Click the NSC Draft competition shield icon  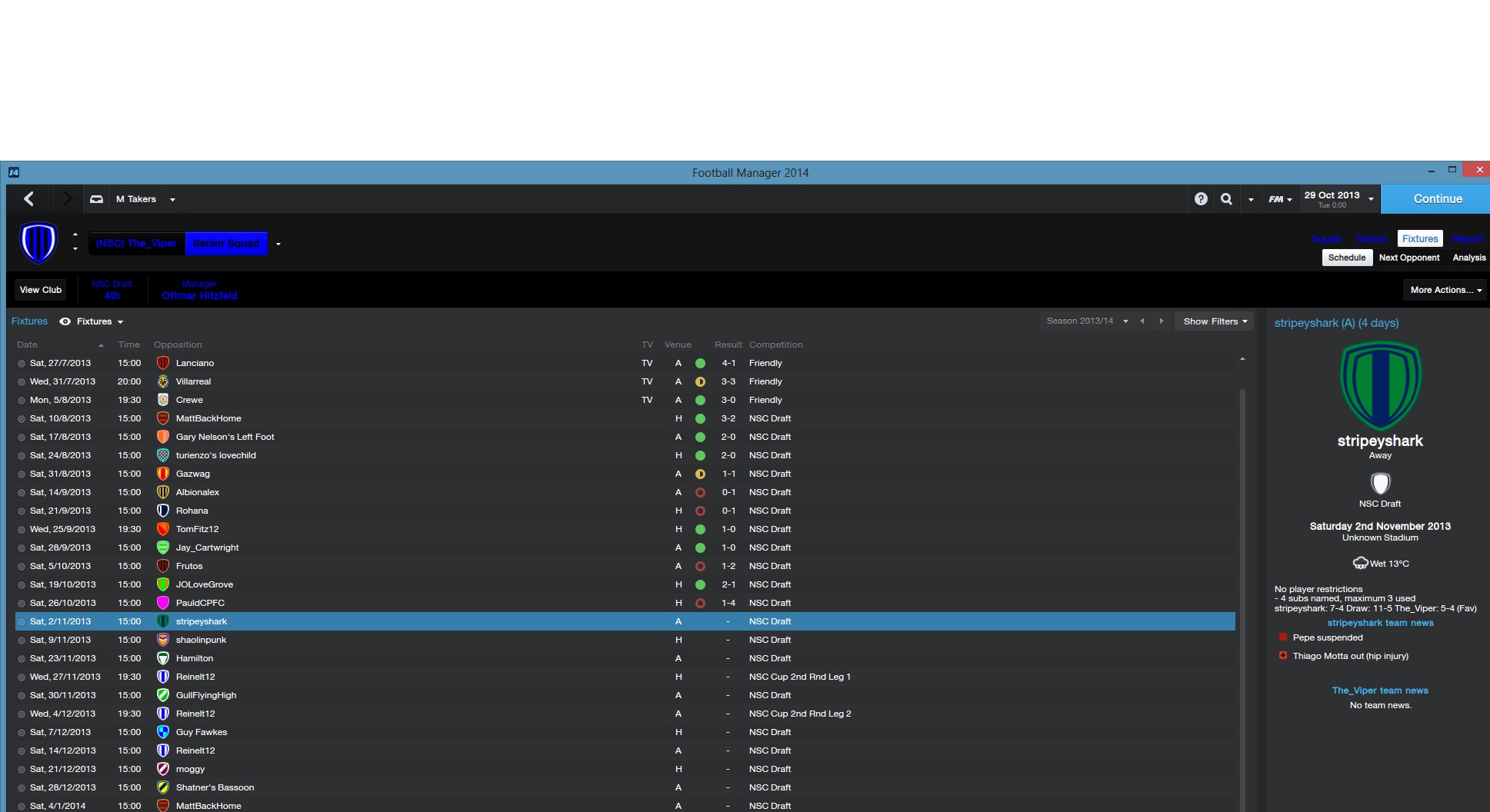tap(1380, 483)
